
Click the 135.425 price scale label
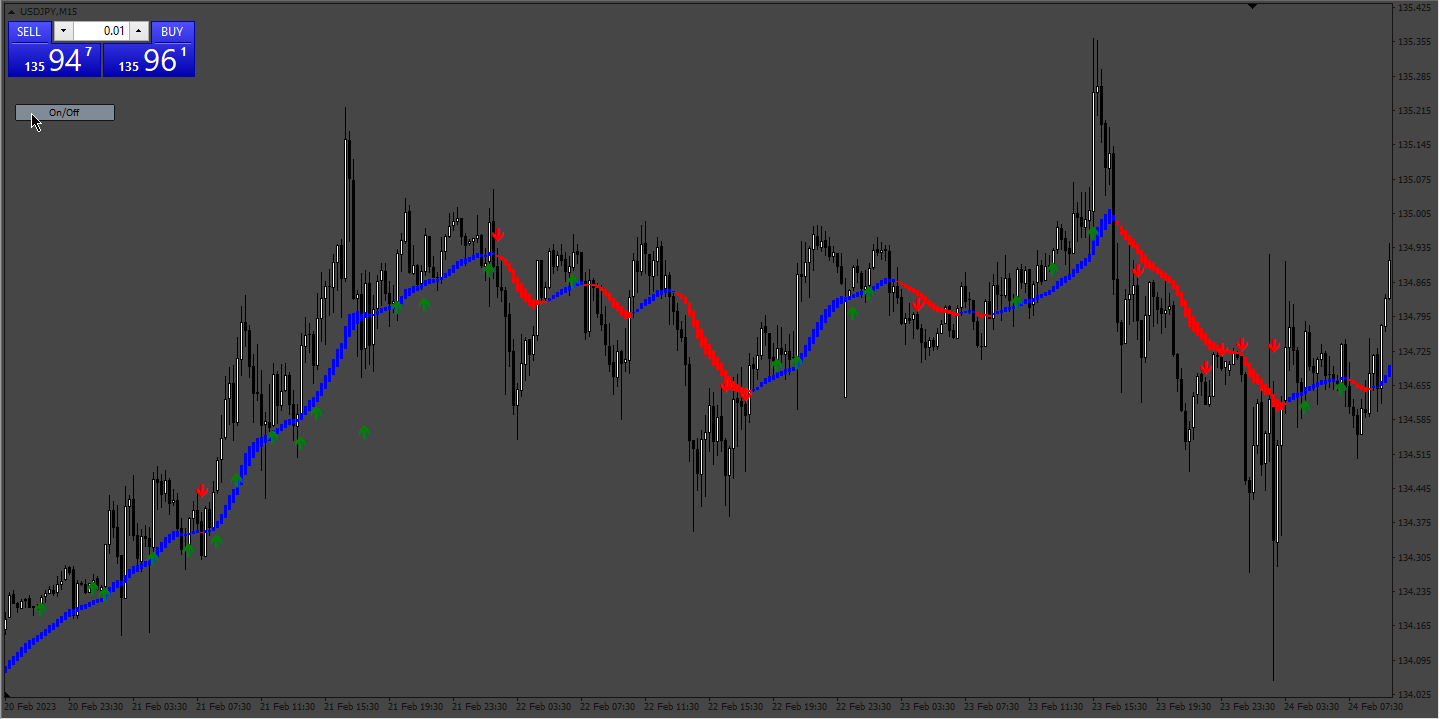coord(1413,8)
